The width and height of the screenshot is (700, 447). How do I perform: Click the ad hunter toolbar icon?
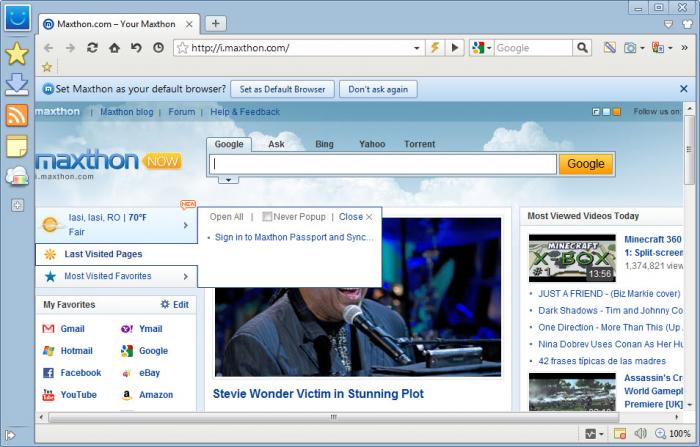point(609,48)
